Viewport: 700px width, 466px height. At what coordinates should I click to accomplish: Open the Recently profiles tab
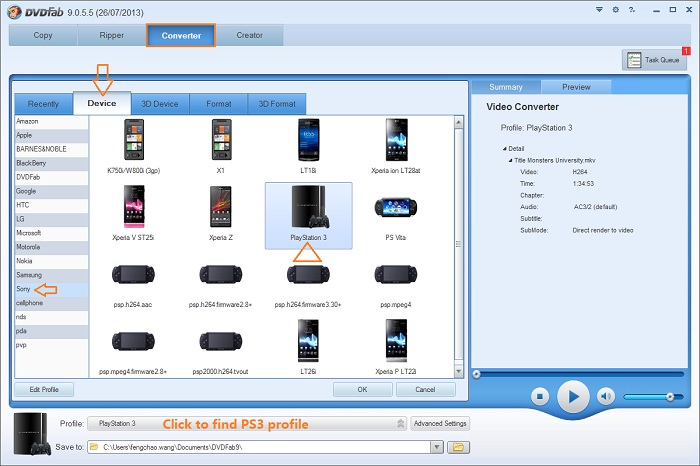(x=43, y=104)
